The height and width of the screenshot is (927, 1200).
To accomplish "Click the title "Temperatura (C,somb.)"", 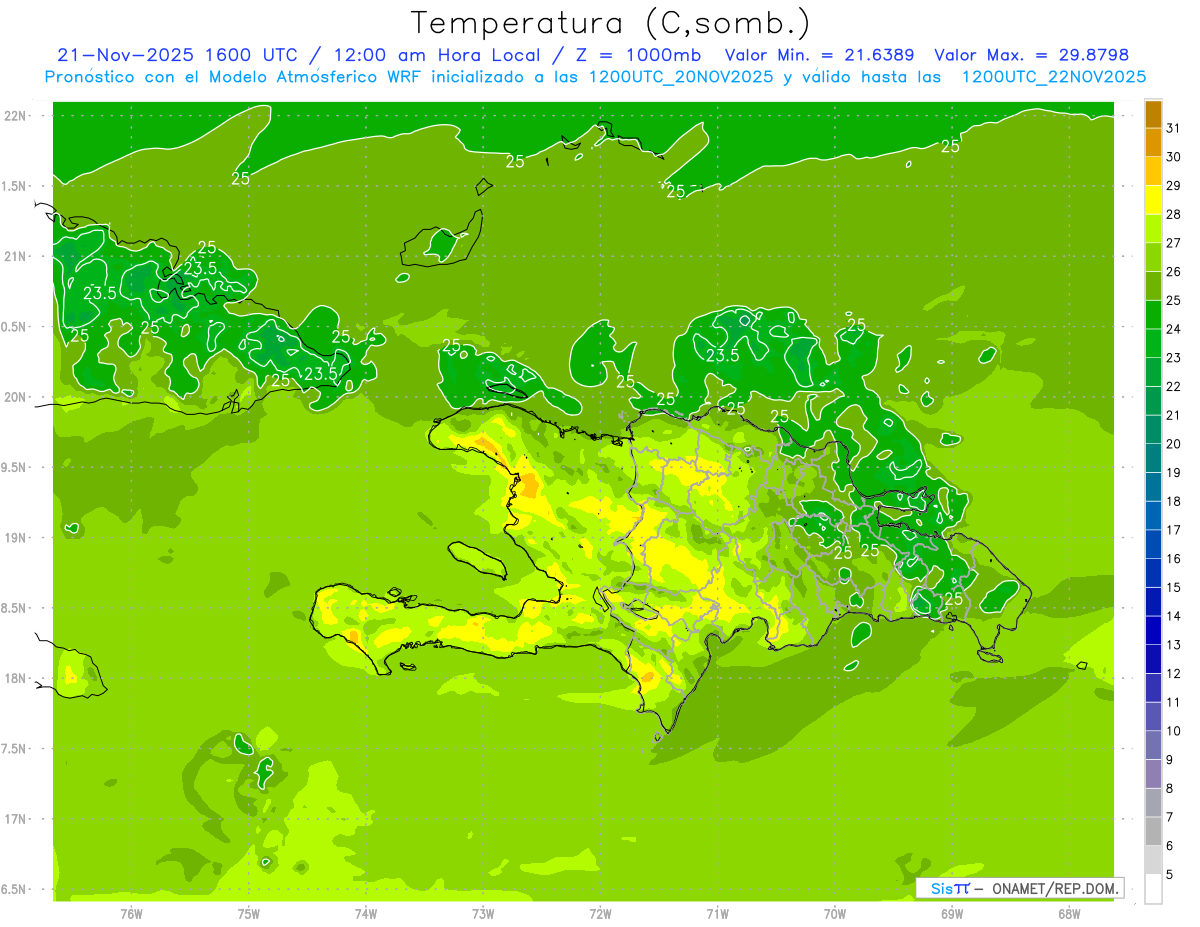I will (x=610, y=23).
